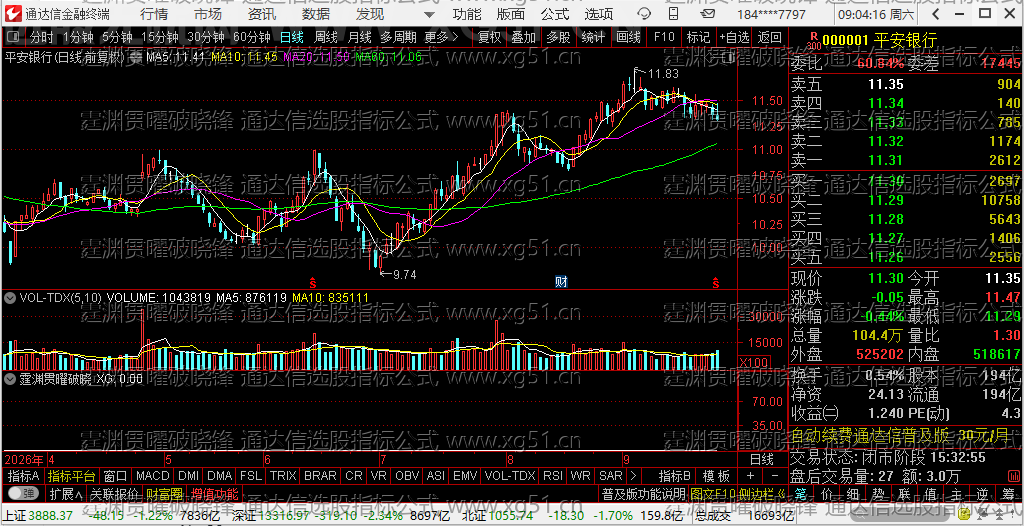Open the mail message icon in the title bar

[x=709, y=14]
